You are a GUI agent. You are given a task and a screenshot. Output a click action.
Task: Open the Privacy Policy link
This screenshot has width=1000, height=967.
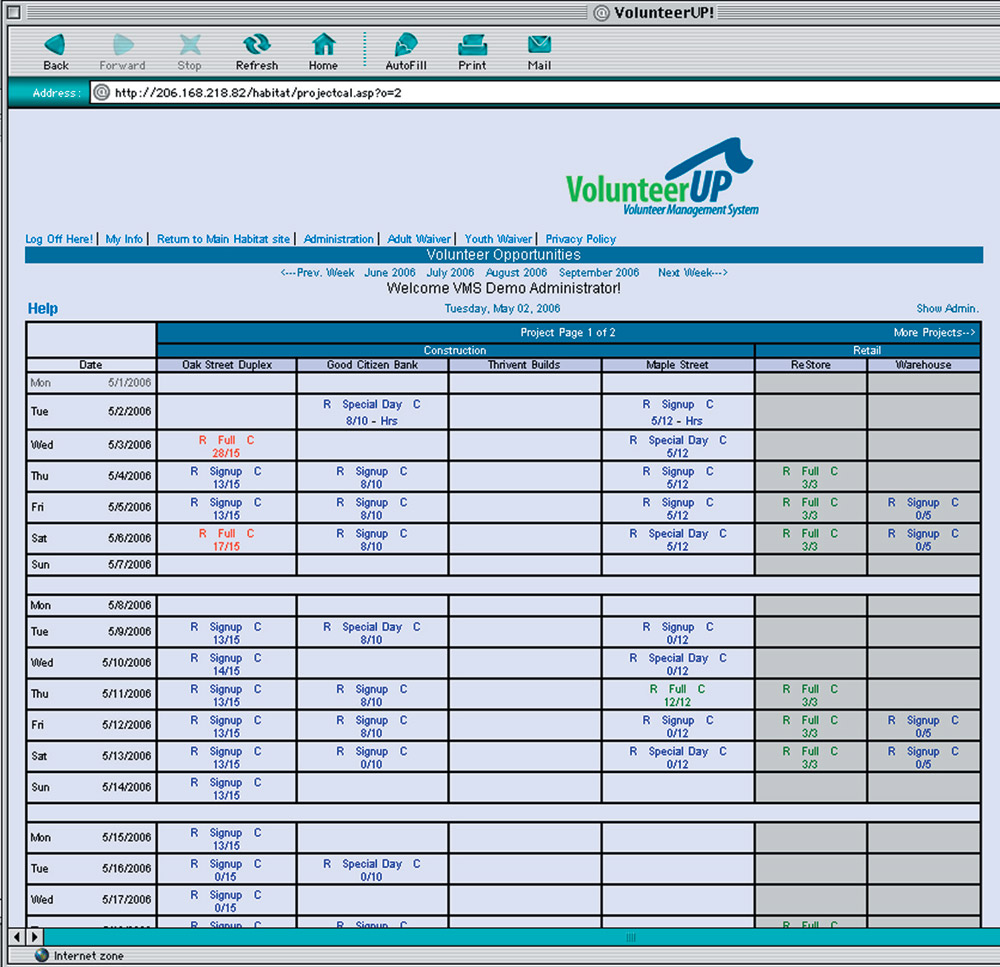point(580,239)
